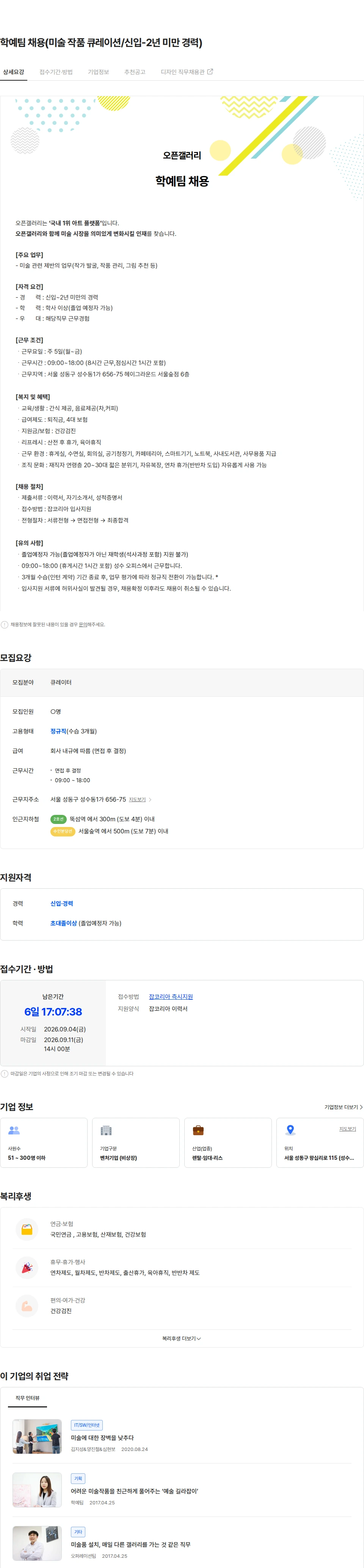Click external link icon beside 디자인 직무채용관
Viewport: 364px width, 1568px height.
[210, 71]
